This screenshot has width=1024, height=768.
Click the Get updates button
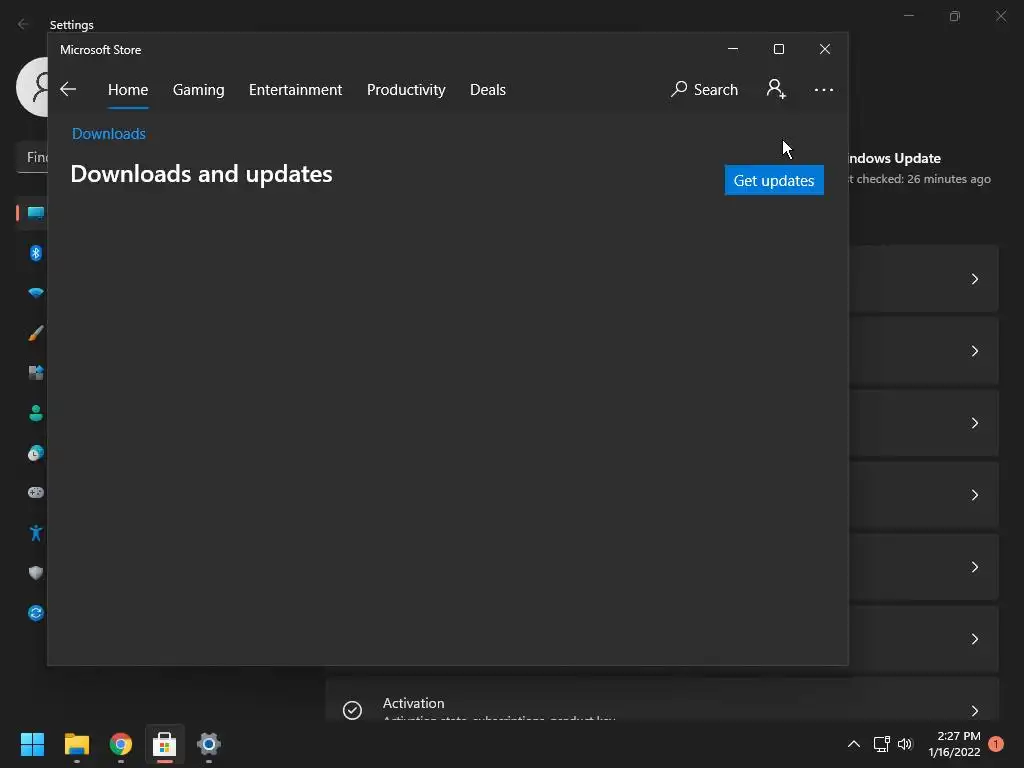tap(774, 180)
